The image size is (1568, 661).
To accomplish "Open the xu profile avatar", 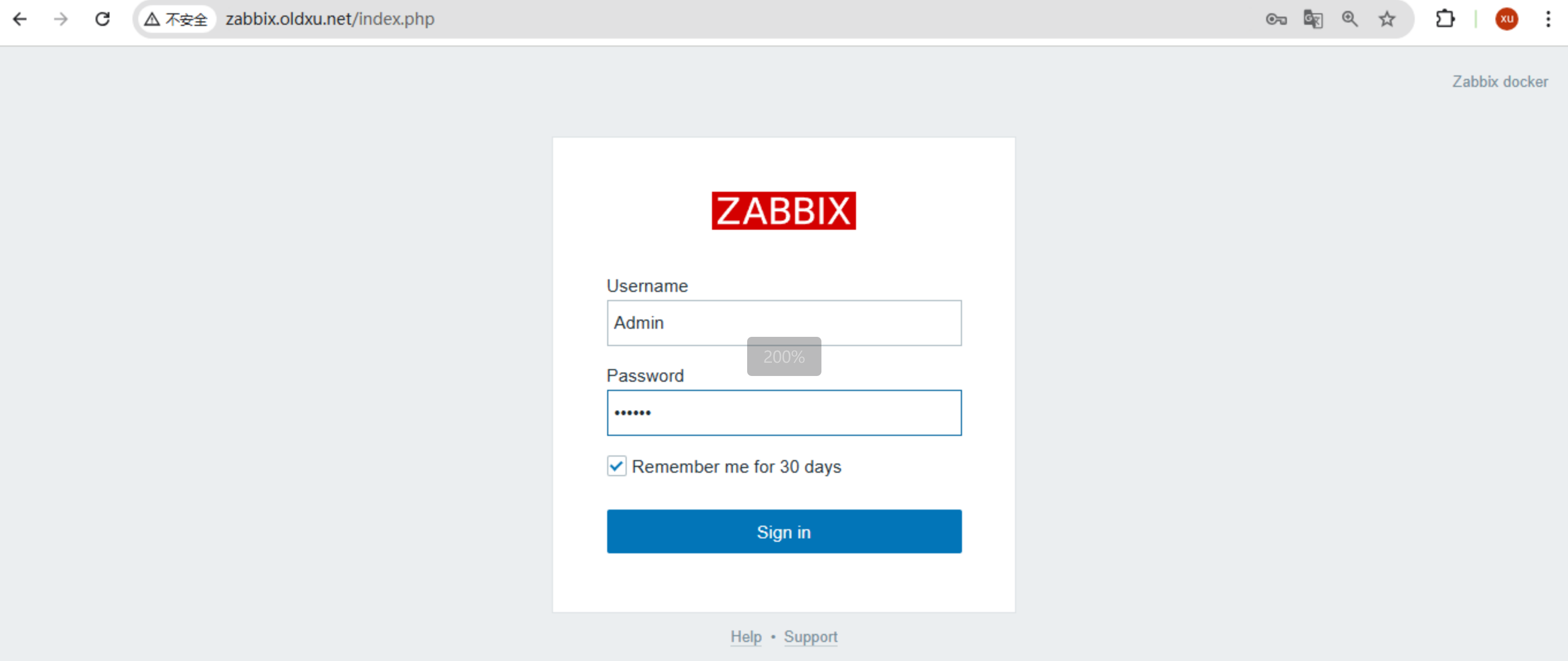I will coord(1506,20).
